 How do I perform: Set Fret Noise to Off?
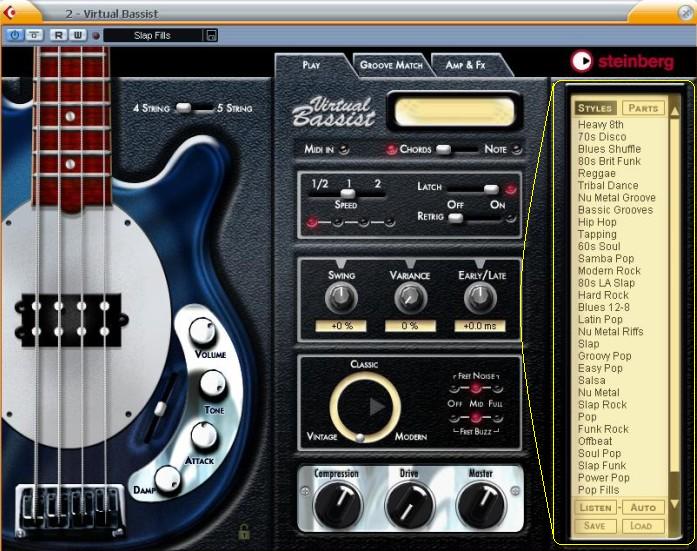[453, 389]
